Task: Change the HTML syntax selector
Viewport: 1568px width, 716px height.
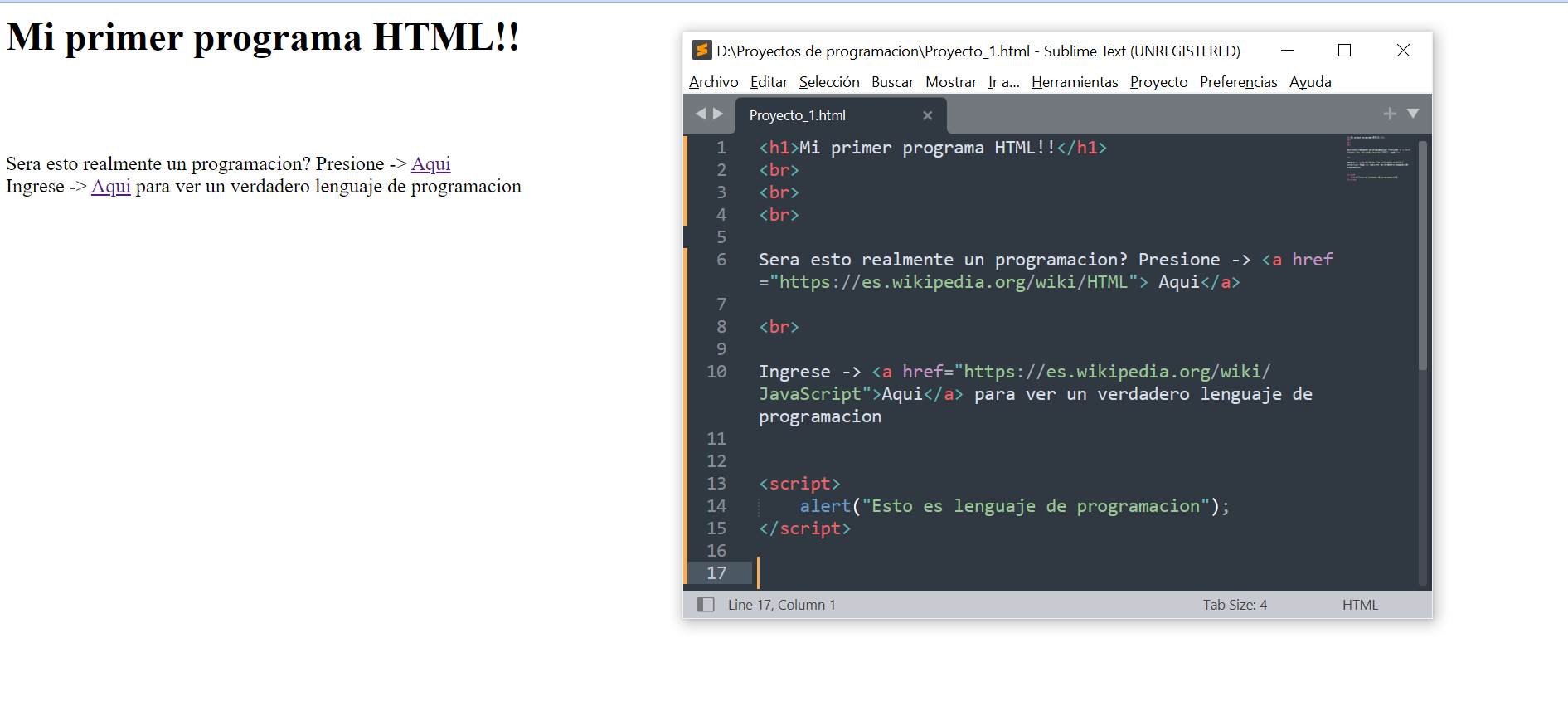Action: tap(1360, 605)
